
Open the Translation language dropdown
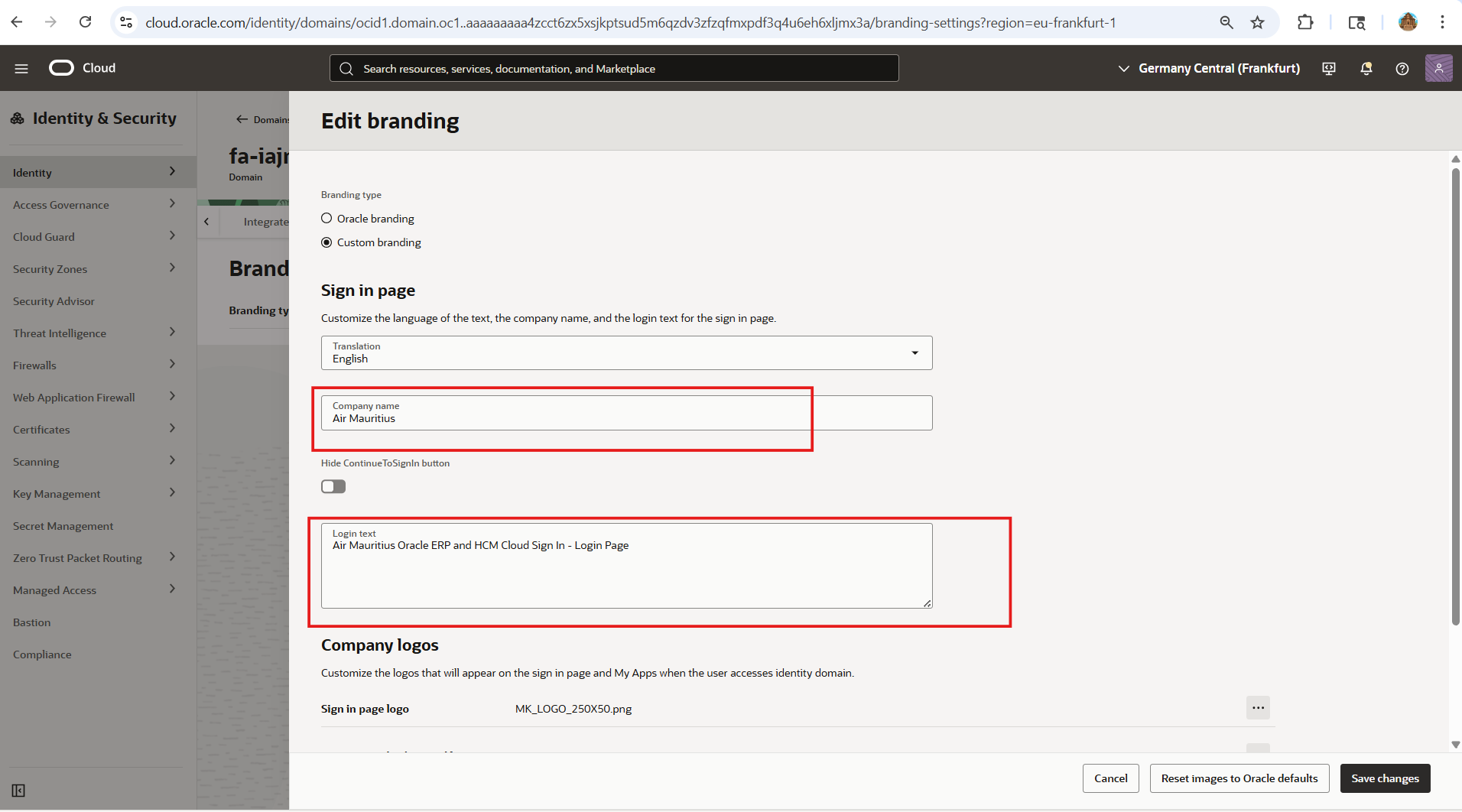[x=626, y=352]
